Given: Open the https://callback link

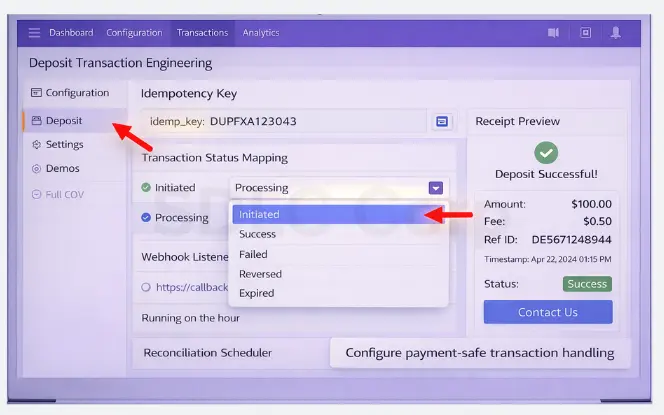Looking at the screenshot, I should (192, 287).
